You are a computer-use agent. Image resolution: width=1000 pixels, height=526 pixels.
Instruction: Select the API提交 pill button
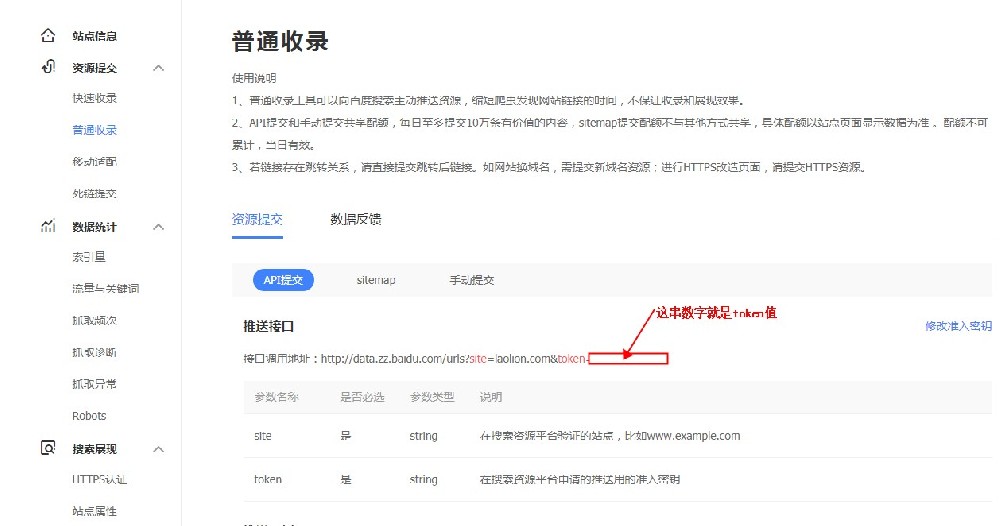click(283, 280)
